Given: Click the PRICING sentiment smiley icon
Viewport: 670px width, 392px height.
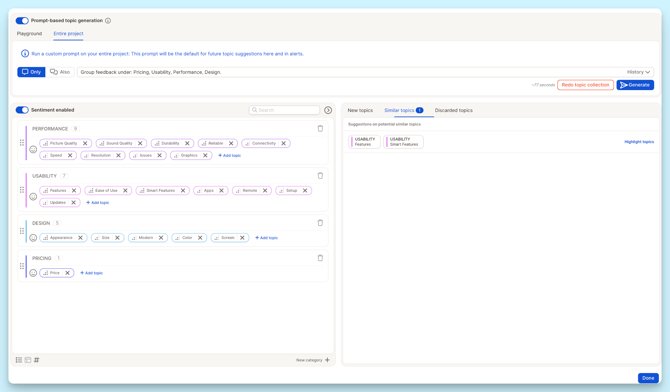Looking at the screenshot, I should pos(33,273).
